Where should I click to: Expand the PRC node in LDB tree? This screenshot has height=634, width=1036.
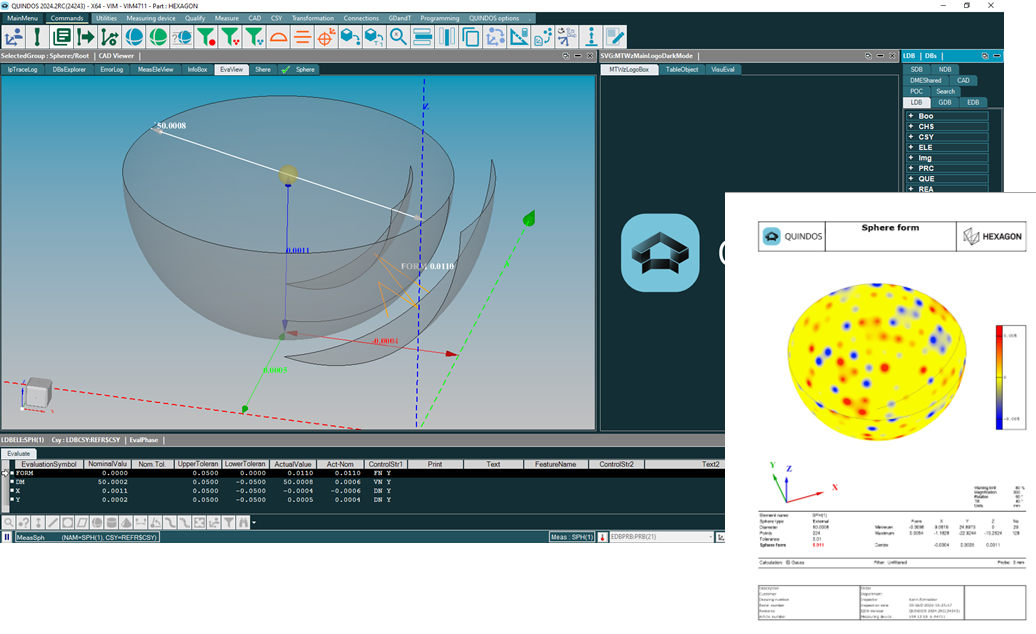910,168
